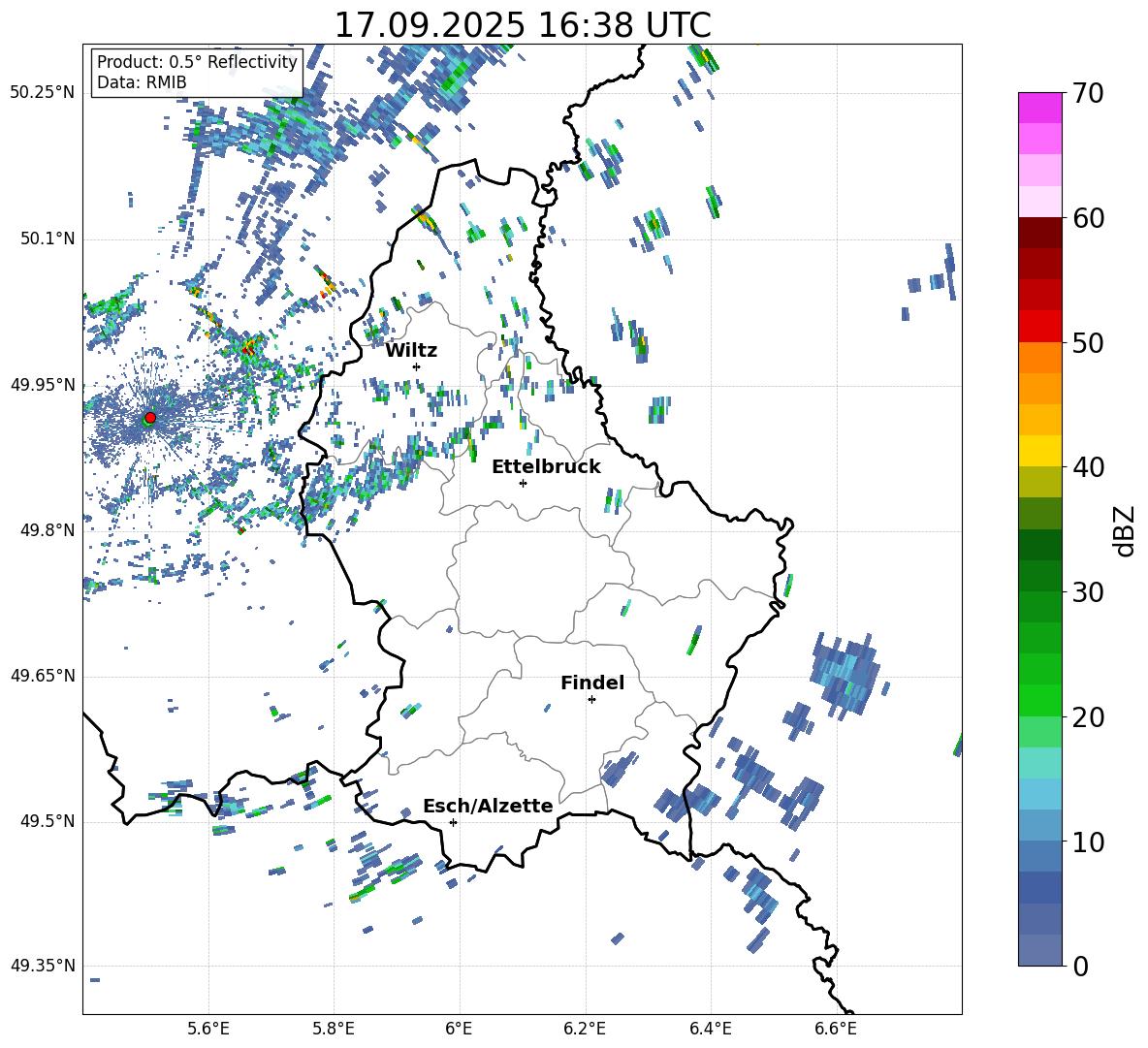Image resolution: width=1148 pixels, height=1048 pixels.
Task: Click the 40 tick on the colorbar
Action: (1087, 467)
